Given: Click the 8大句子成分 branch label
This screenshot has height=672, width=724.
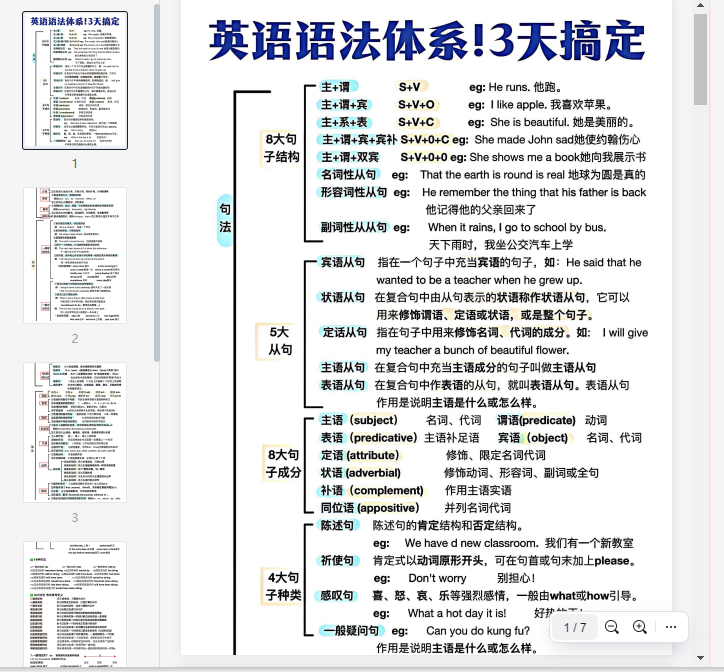Looking at the screenshot, I should (283, 463).
